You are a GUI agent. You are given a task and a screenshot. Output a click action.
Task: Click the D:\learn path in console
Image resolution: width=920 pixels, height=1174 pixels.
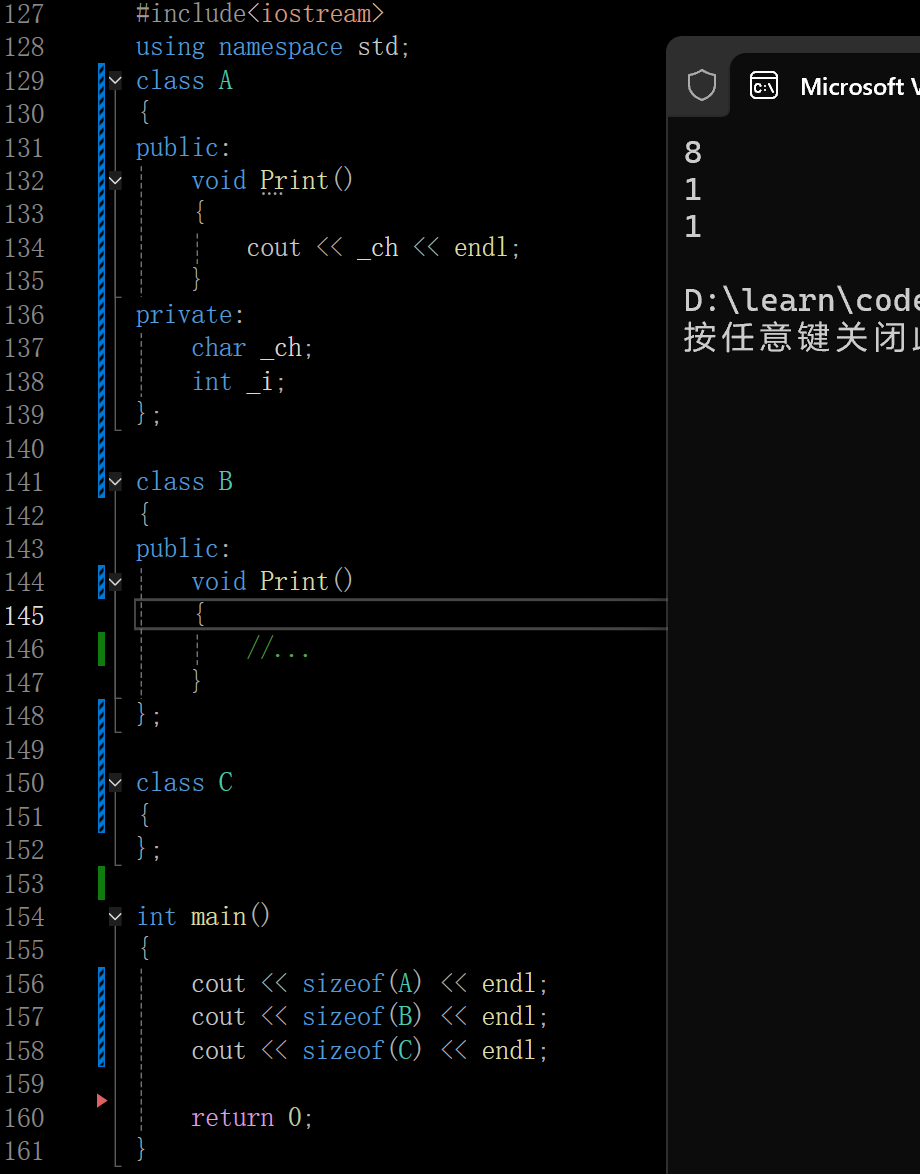[801, 300]
